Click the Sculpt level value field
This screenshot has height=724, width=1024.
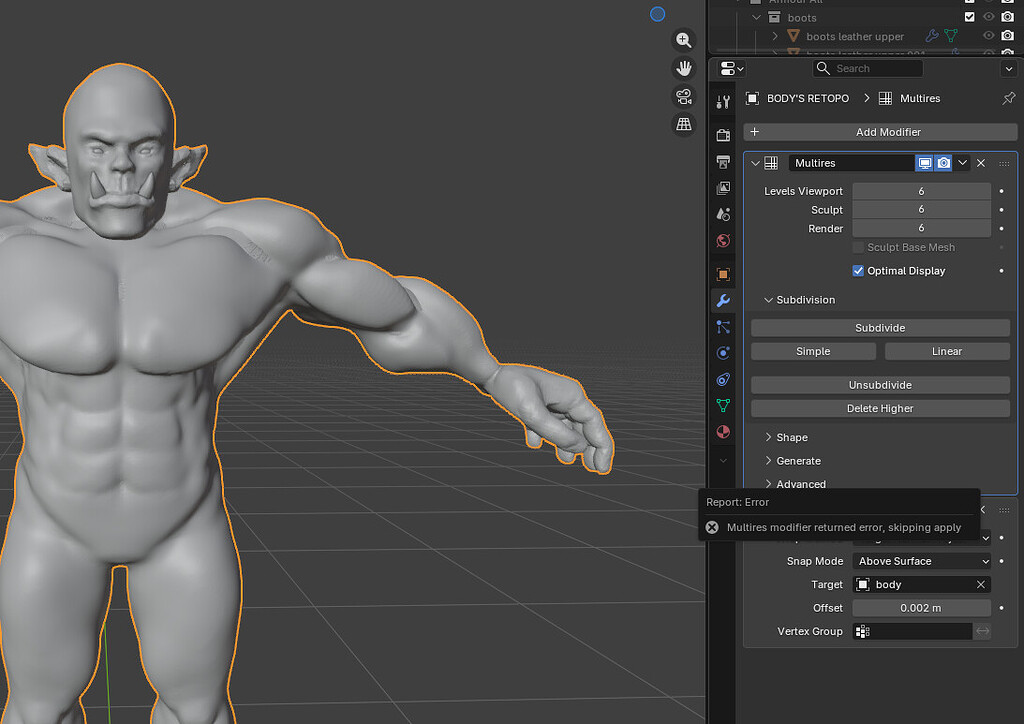tap(921, 210)
